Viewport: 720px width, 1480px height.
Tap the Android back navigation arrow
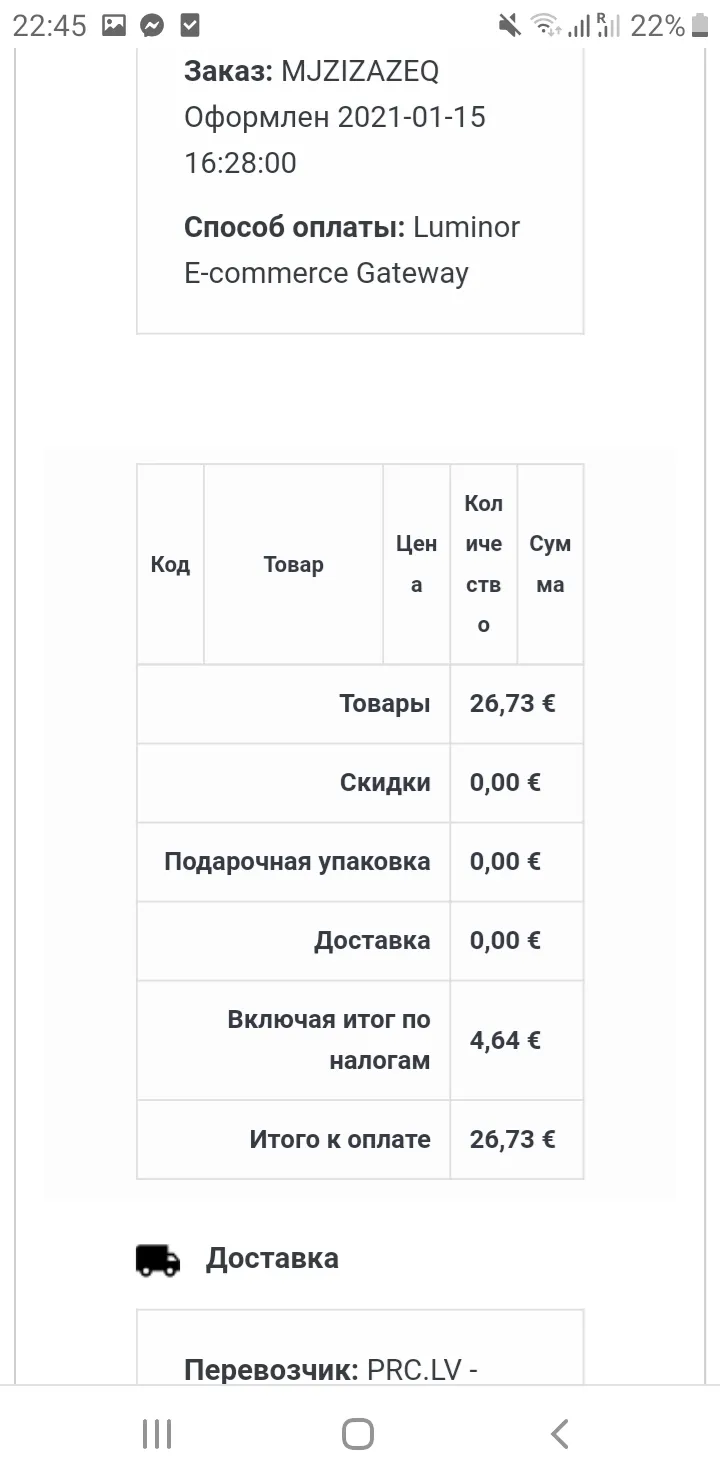(x=560, y=1433)
